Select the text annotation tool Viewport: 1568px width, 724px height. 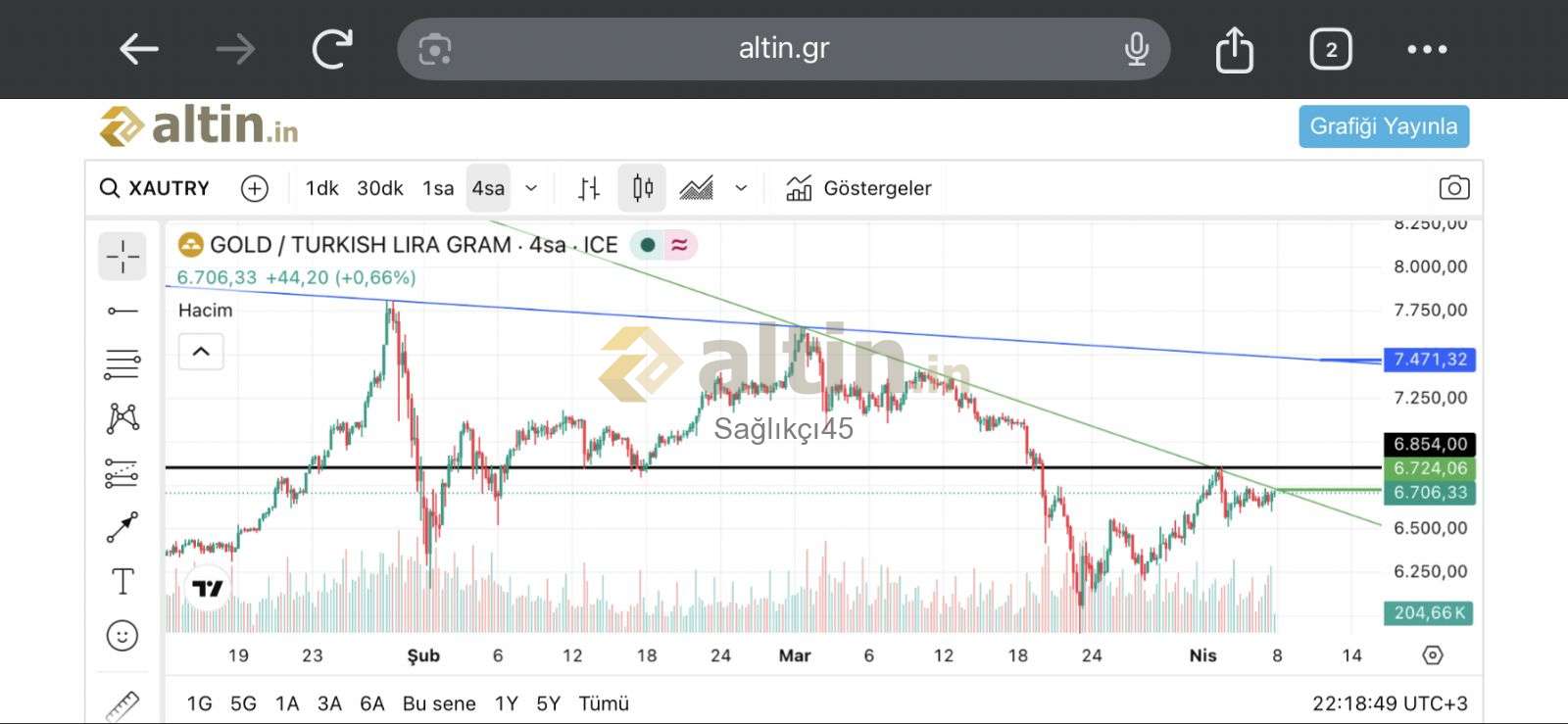point(122,582)
